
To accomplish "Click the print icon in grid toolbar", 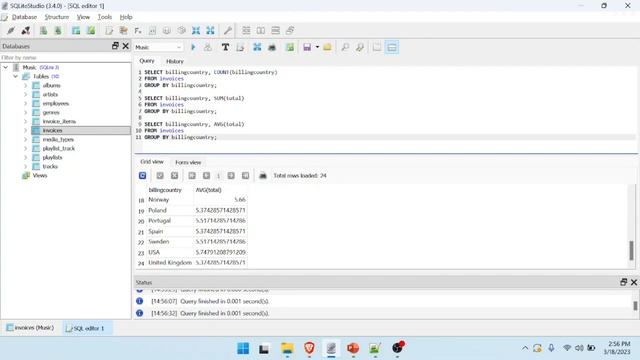I will (263, 176).
